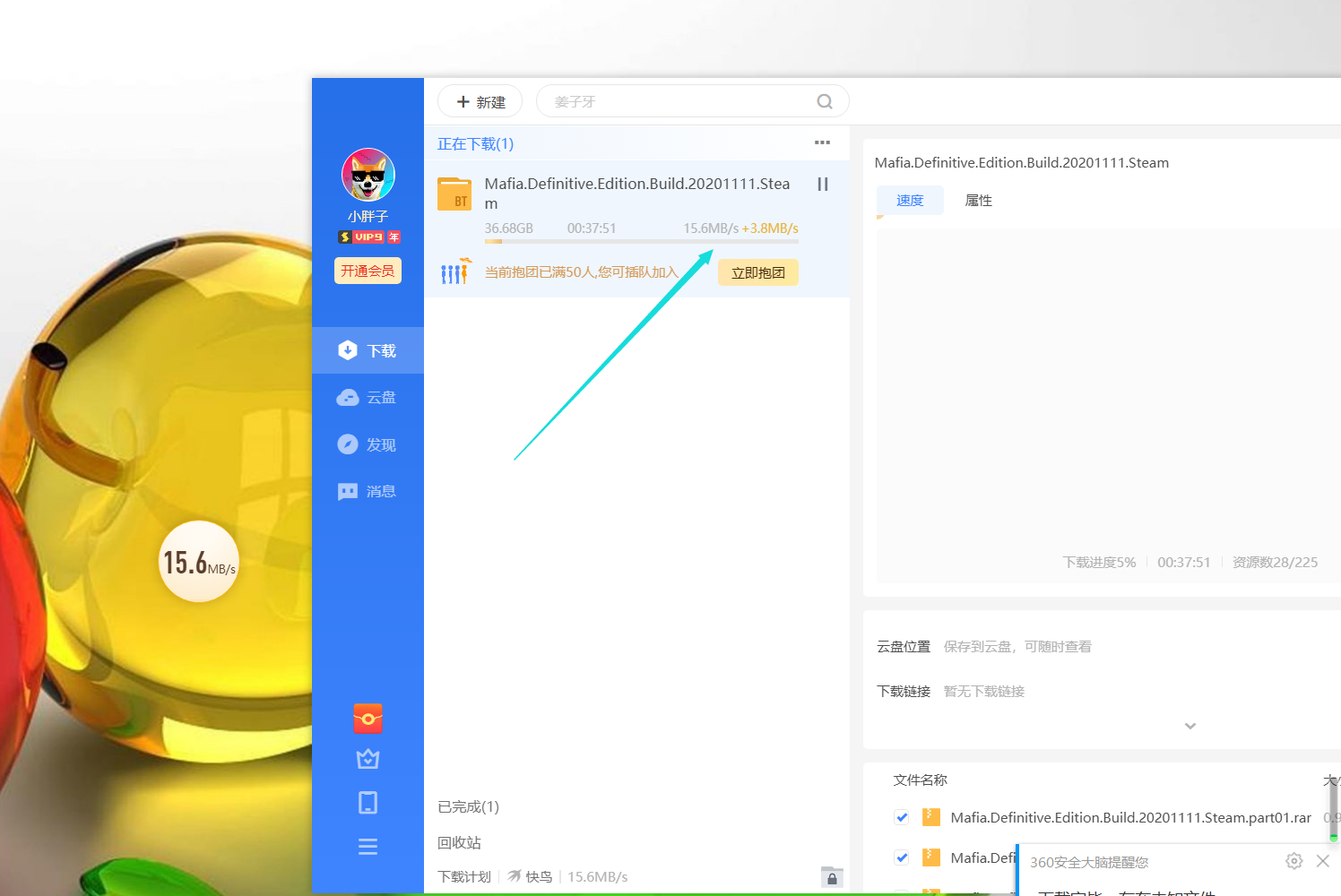Image resolution: width=1341 pixels, height=896 pixels.
Task: Expand the details chevron below download link
Action: (1190, 726)
